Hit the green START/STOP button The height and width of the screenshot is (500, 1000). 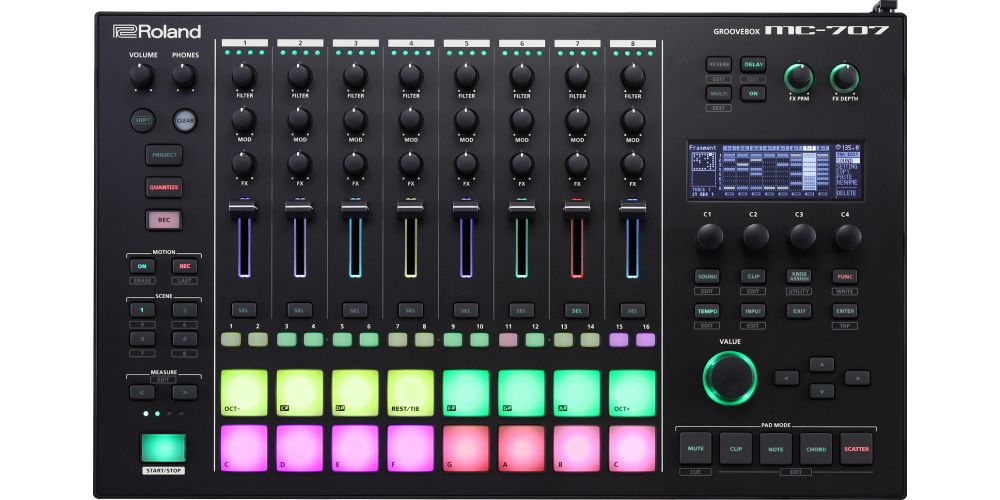[x=163, y=448]
